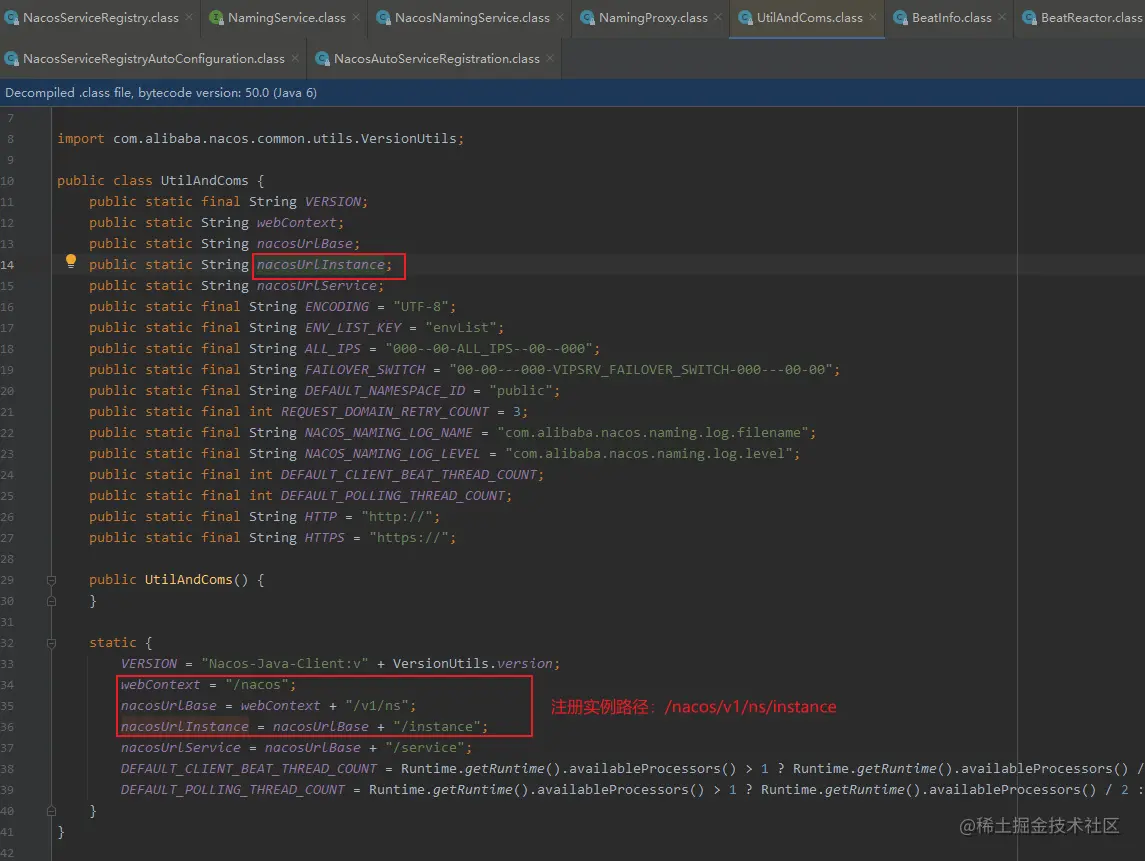This screenshot has height=861, width=1145.
Task: Click the interface icon on NamingService.class tab
Action: click(x=216, y=18)
